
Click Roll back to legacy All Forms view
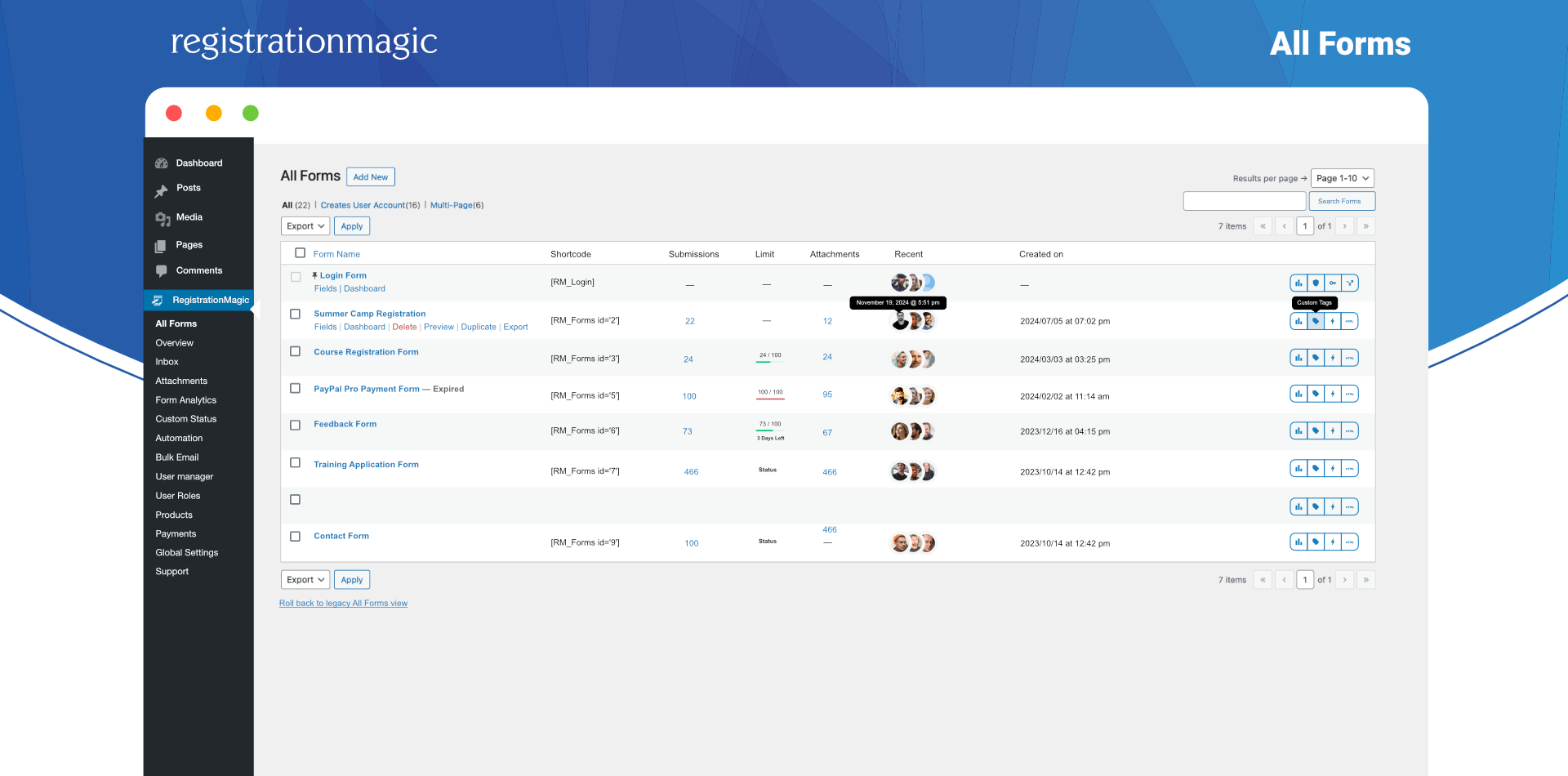coord(343,604)
